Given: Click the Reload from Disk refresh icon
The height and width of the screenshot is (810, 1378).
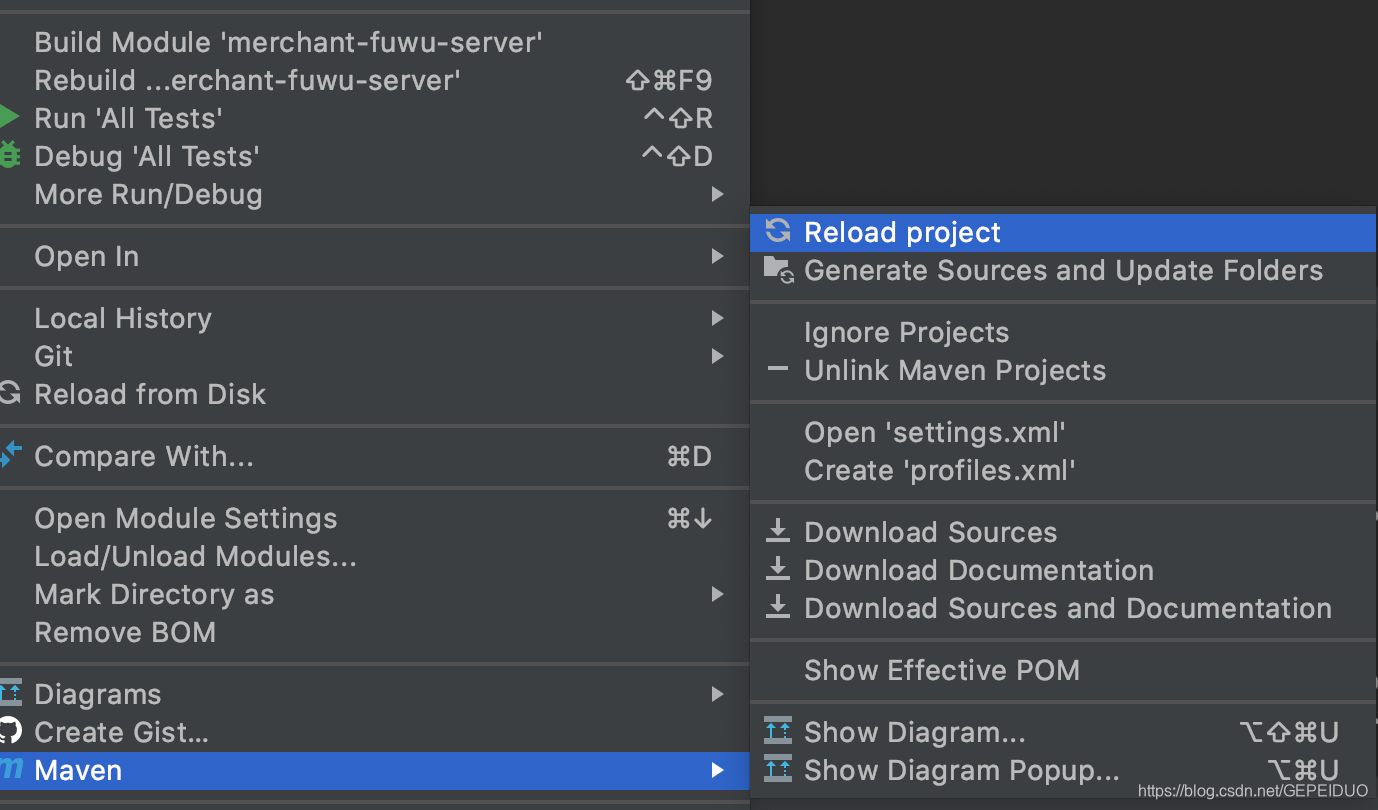Looking at the screenshot, I should tap(9, 394).
